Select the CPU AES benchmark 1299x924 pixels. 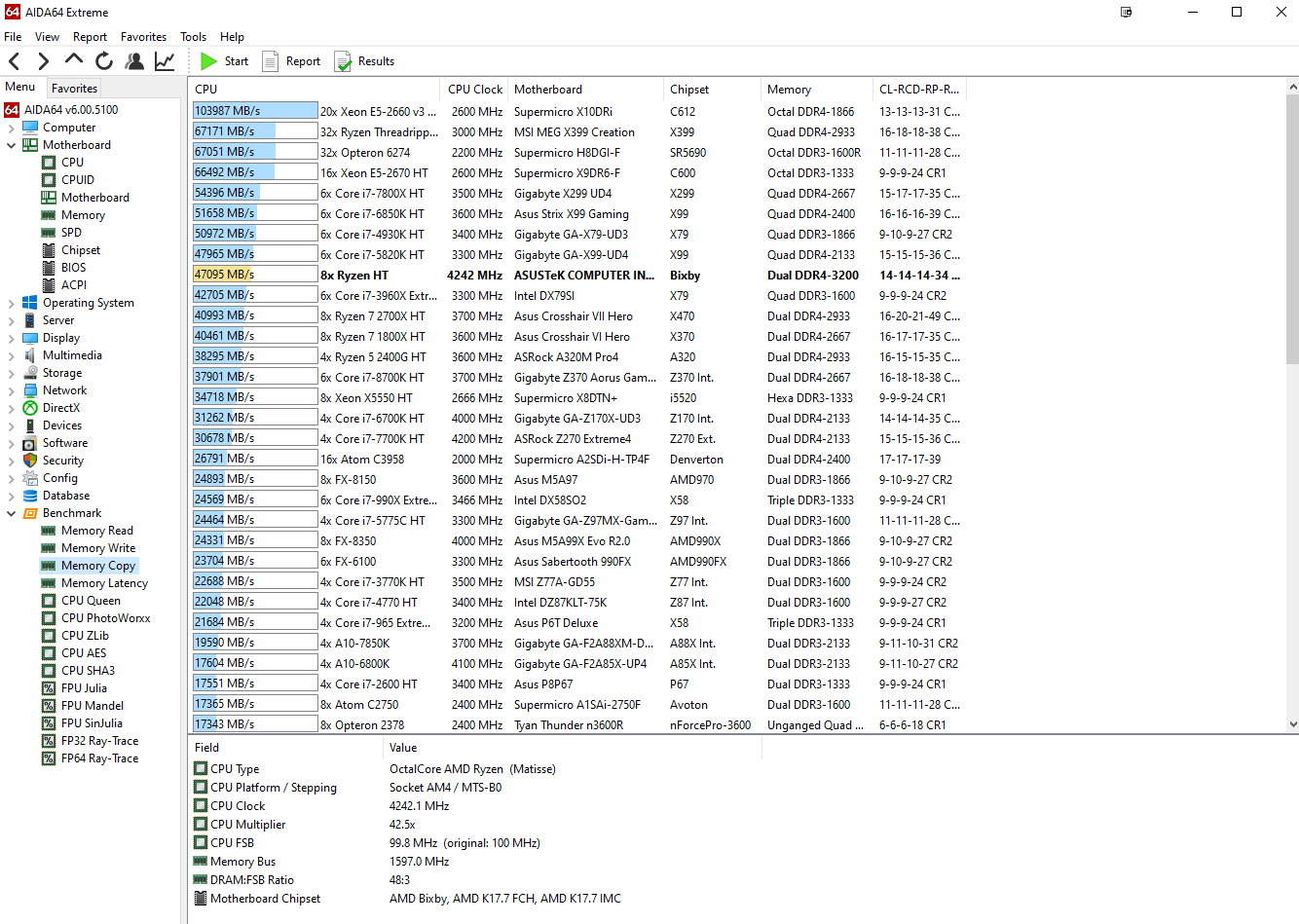coord(84,653)
